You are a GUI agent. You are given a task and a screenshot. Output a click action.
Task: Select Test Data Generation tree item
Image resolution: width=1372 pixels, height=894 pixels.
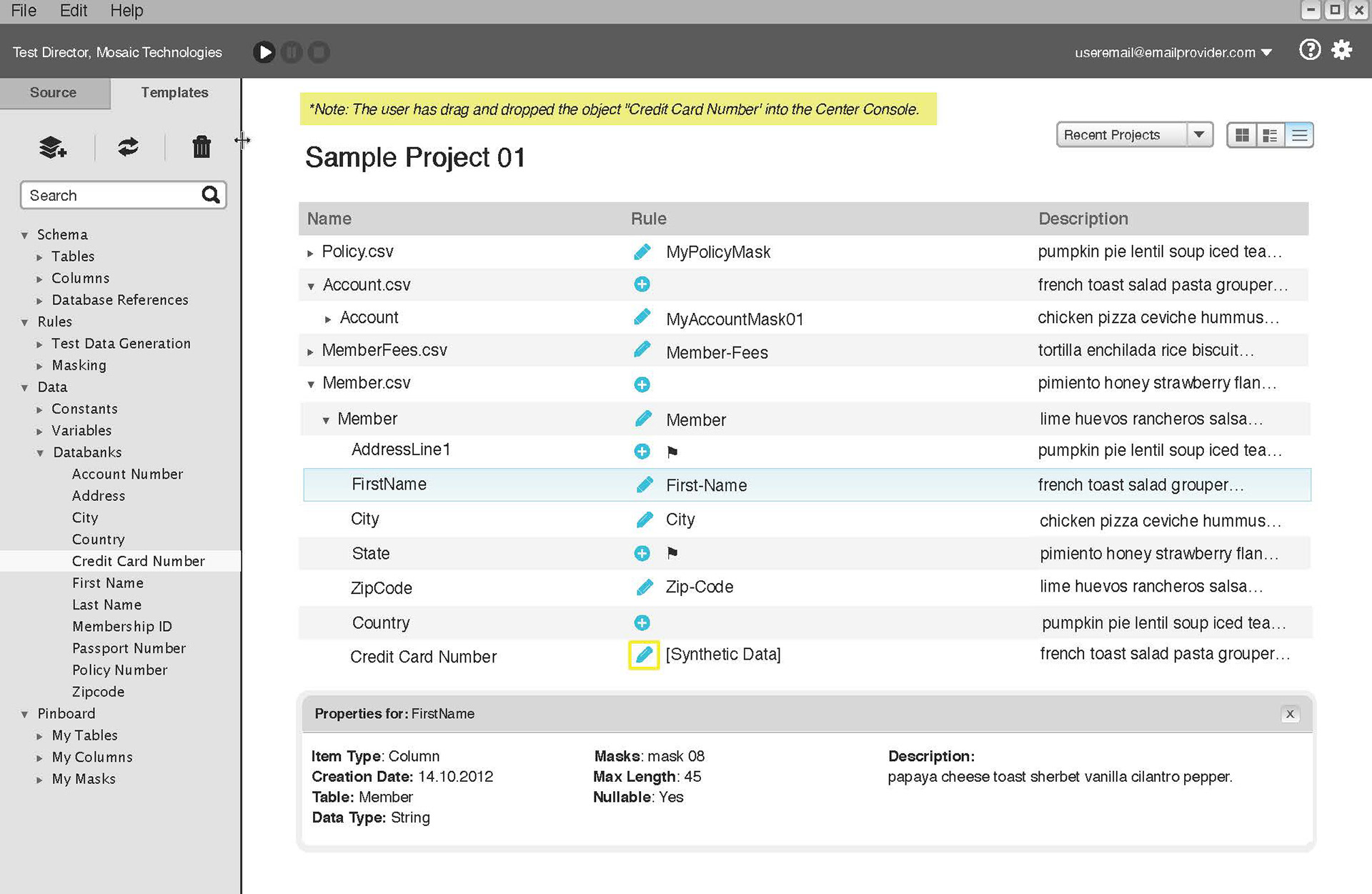point(121,344)
